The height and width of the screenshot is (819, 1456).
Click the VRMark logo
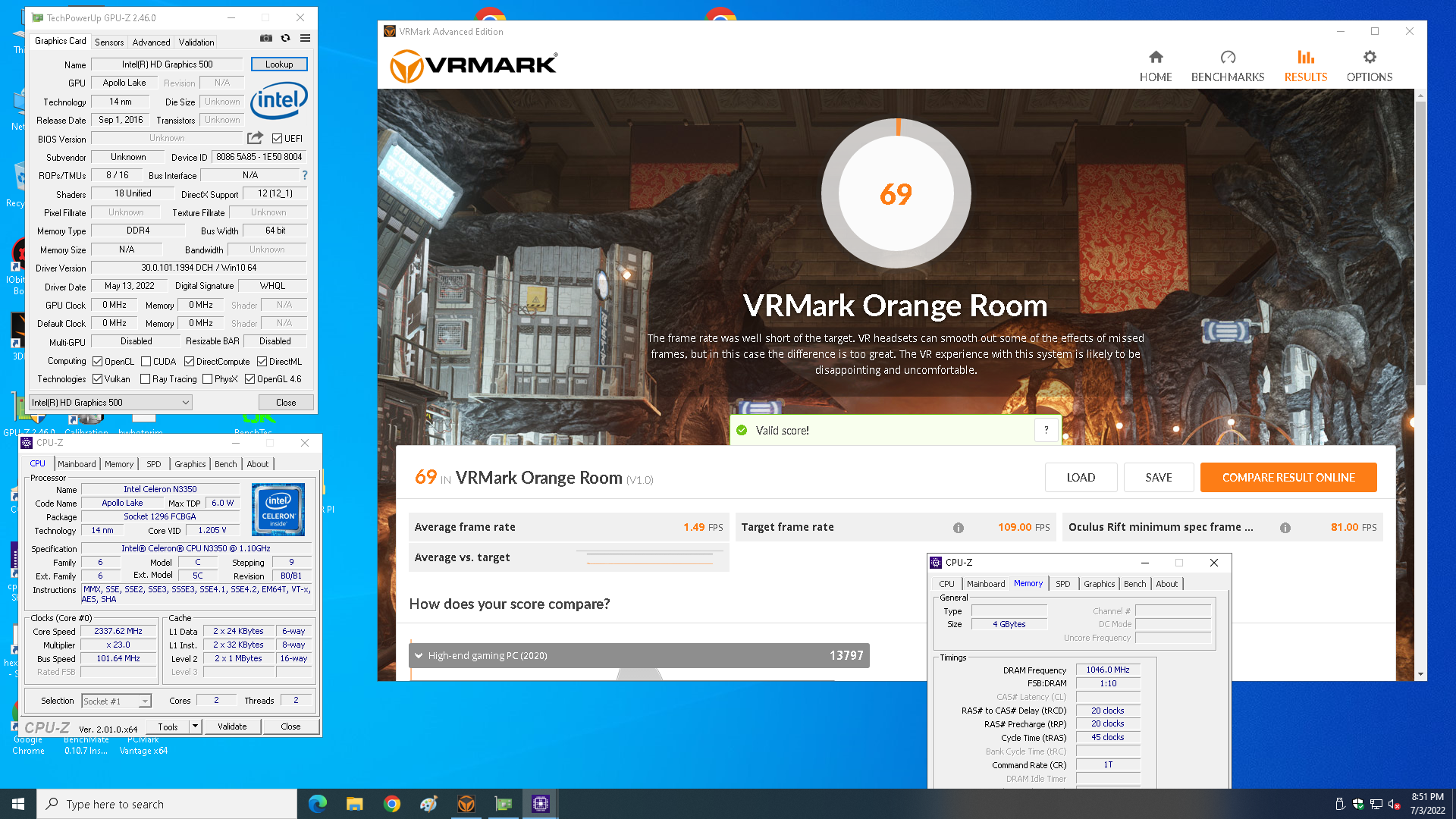(473, 66)
